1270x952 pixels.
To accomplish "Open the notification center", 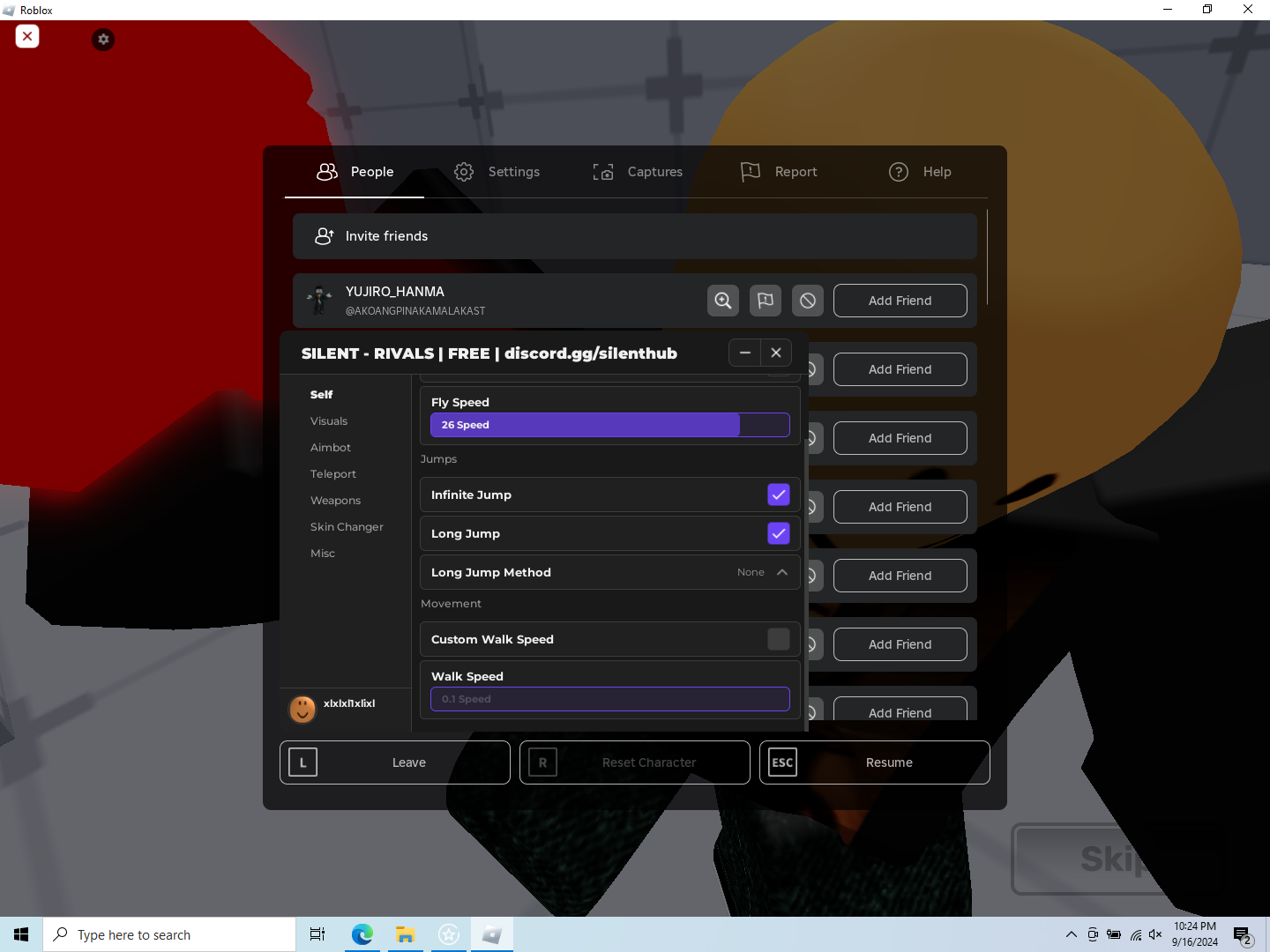I will pos(1244,934).
